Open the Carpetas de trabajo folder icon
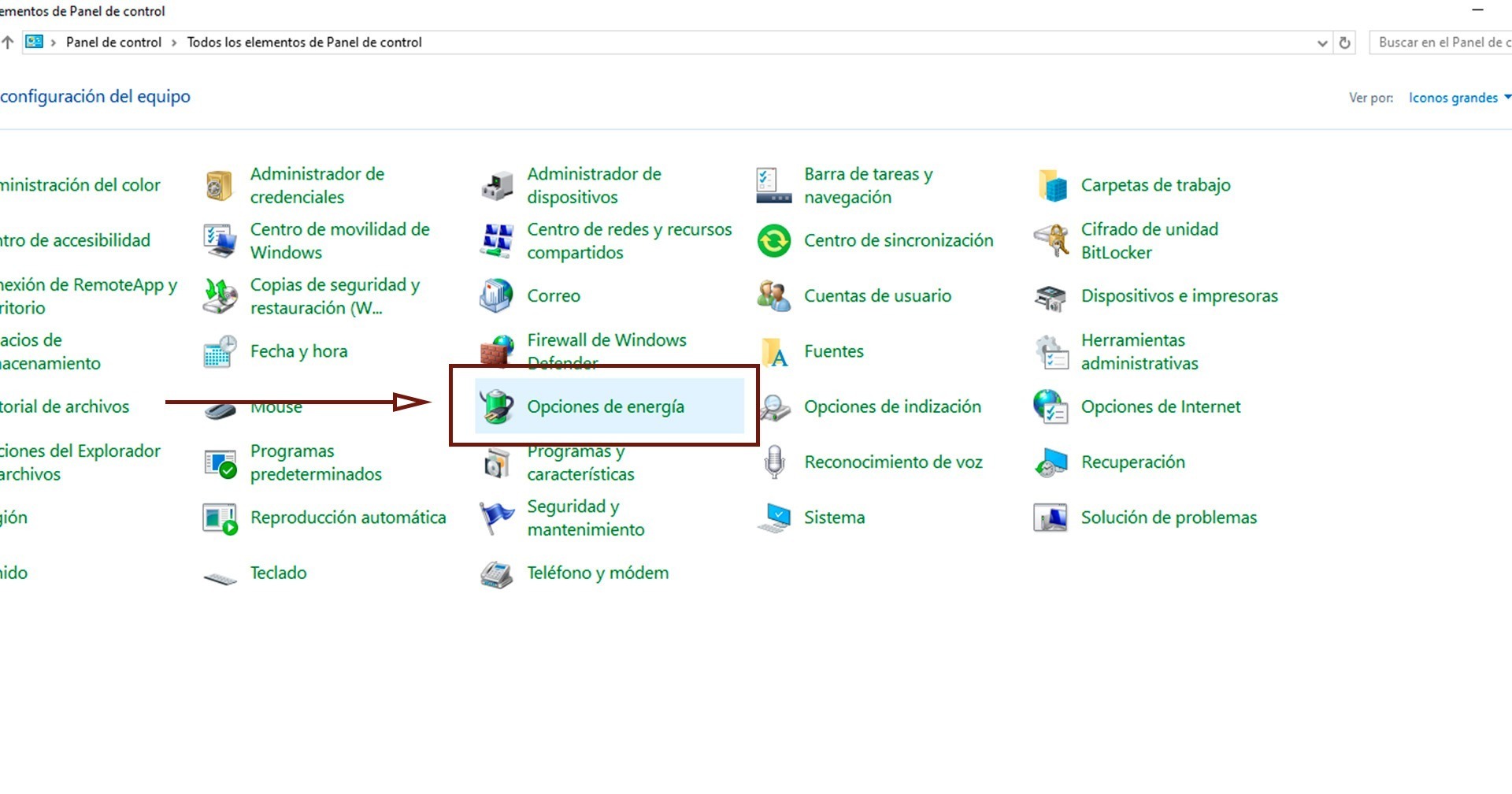1512x794 pixels. click(x=1051, y=185)
